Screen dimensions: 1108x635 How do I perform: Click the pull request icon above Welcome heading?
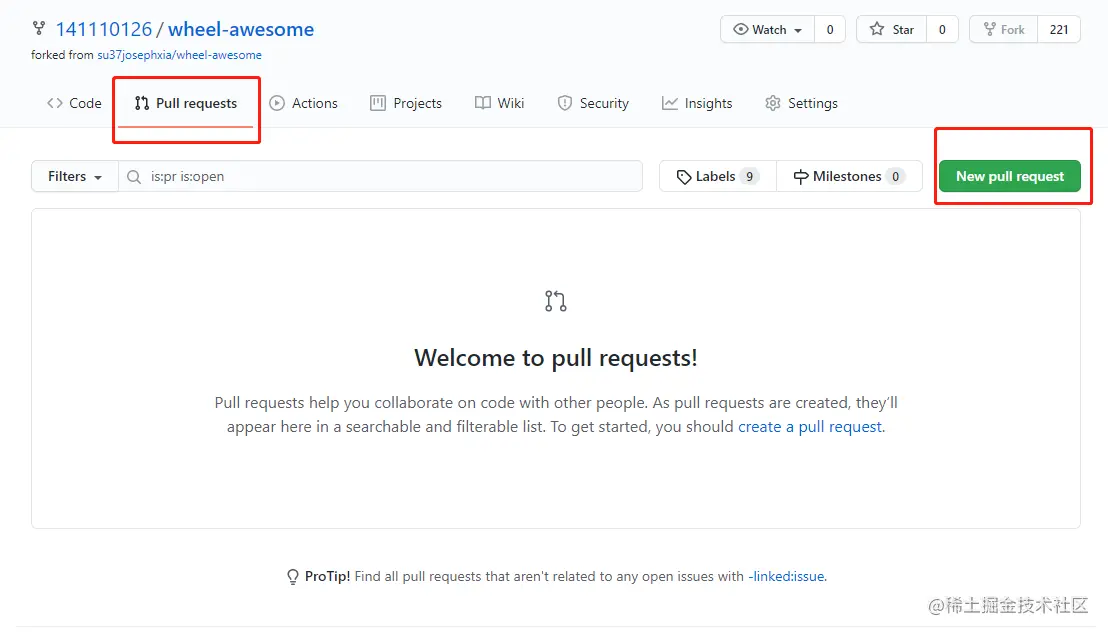[555, 301]
